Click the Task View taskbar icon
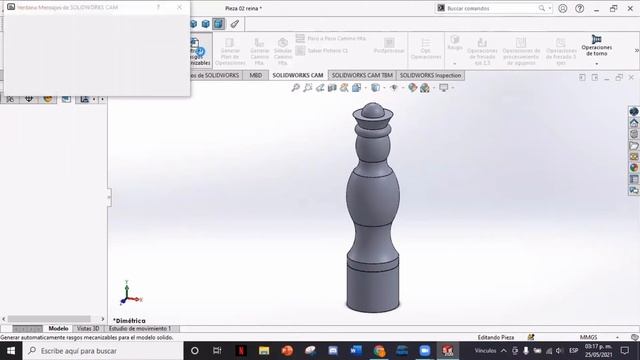 click(x=217, y=351)
